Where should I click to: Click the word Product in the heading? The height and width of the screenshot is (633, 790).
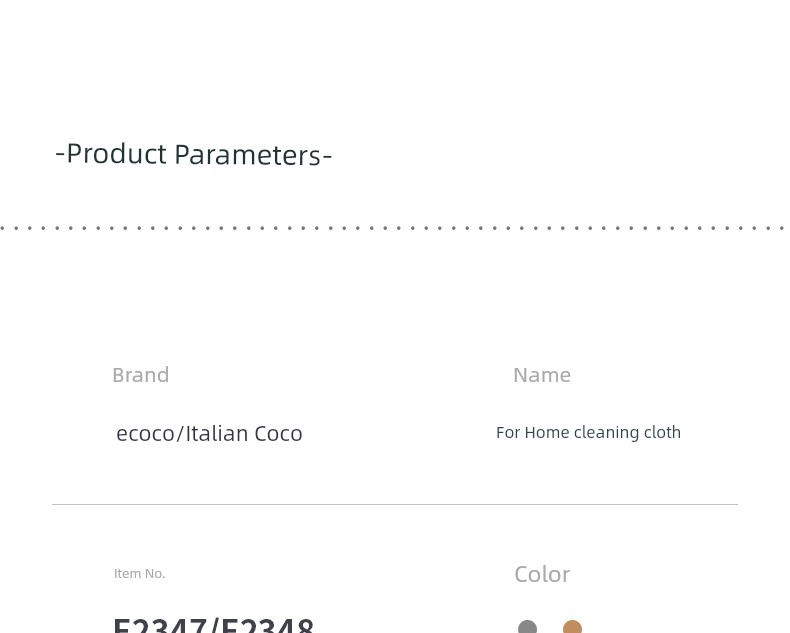point(117,154)
